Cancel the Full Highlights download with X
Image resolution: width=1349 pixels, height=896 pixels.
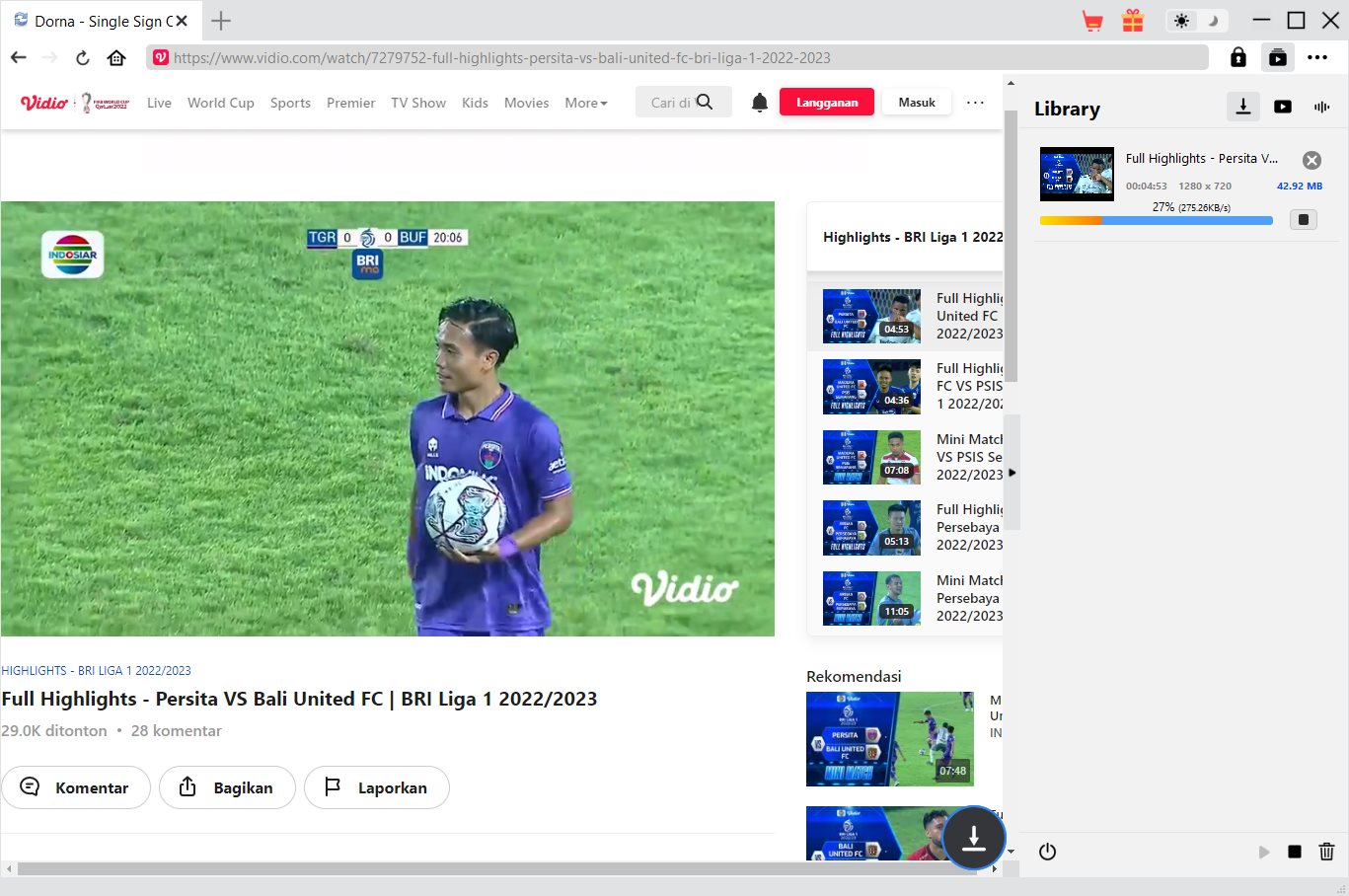point(1312,160)
